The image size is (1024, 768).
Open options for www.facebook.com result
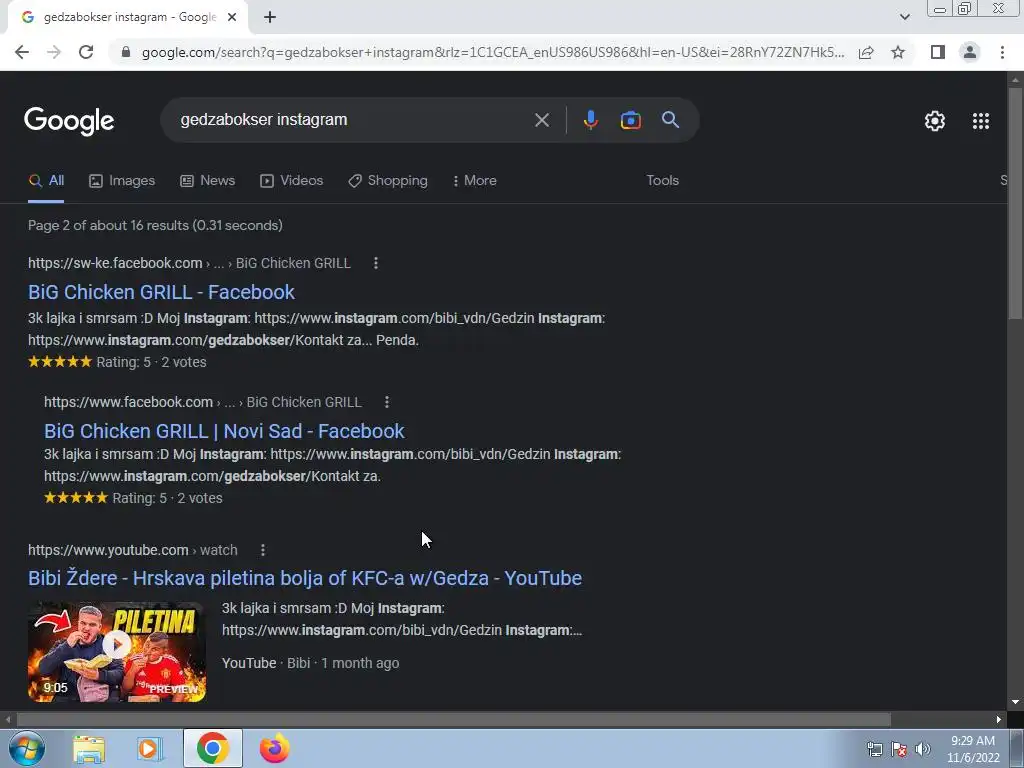tap(387, 402)
